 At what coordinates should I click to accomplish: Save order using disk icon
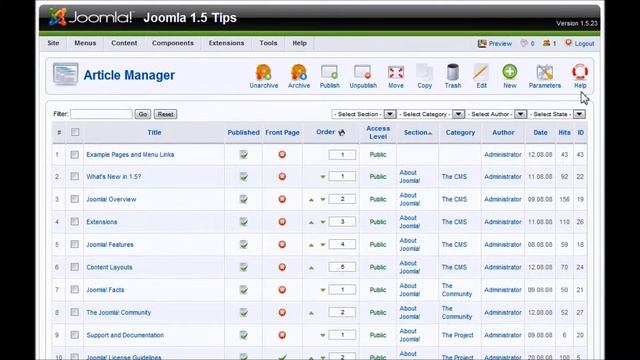[342, 132]
